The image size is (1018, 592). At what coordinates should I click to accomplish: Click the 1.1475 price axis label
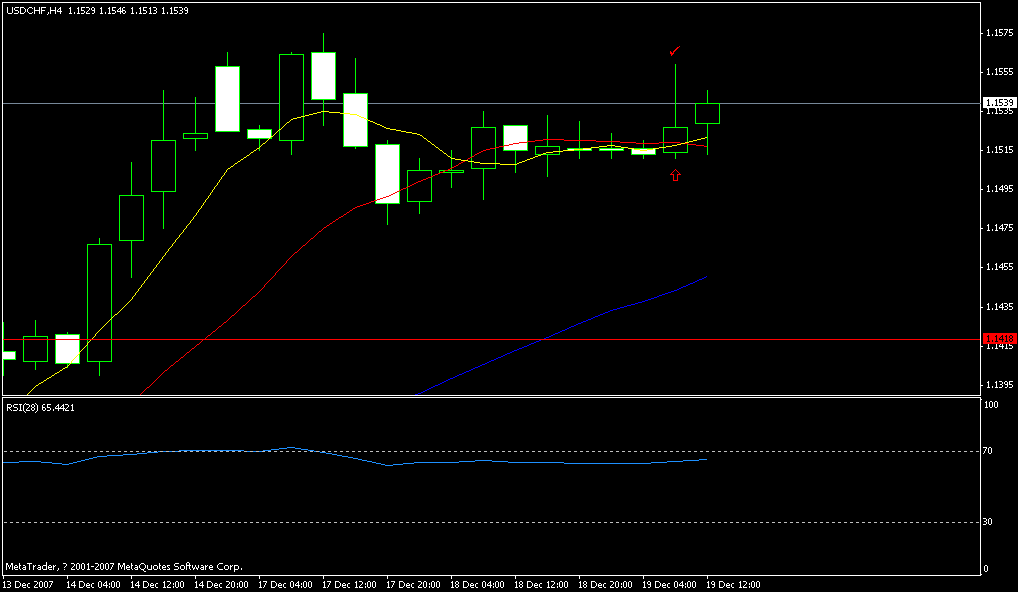[999, 228]
